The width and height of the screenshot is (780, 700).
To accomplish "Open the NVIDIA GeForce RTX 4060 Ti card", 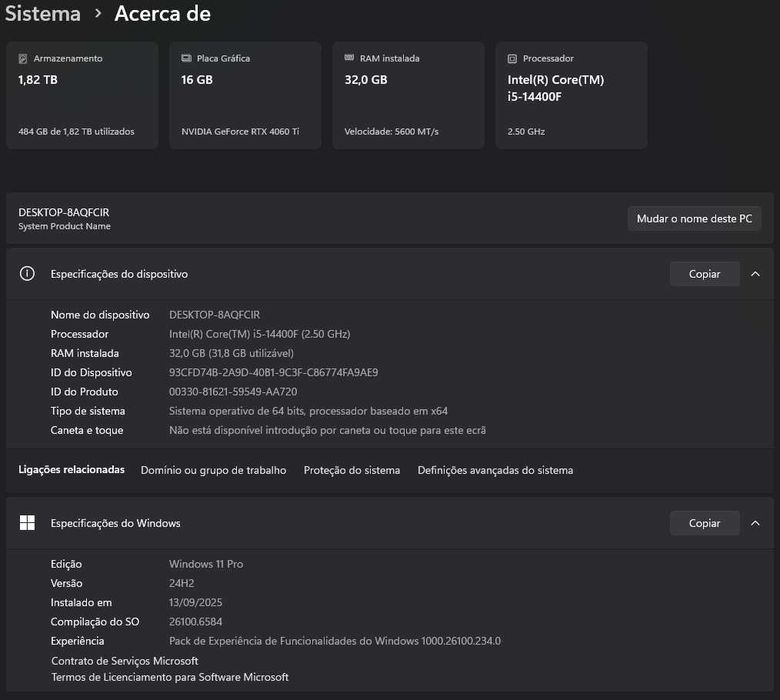I will (x=245, y=95).
